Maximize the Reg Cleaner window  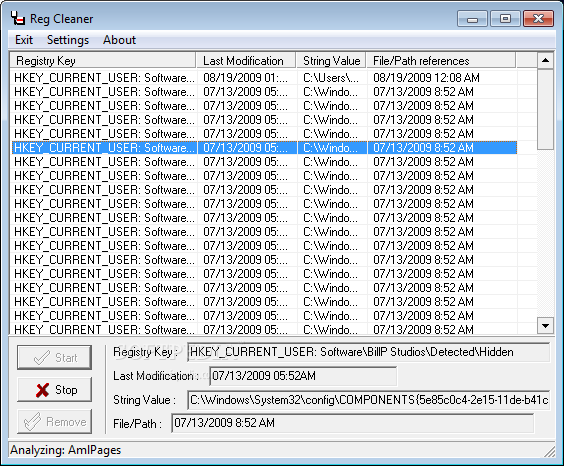(505, 19)
